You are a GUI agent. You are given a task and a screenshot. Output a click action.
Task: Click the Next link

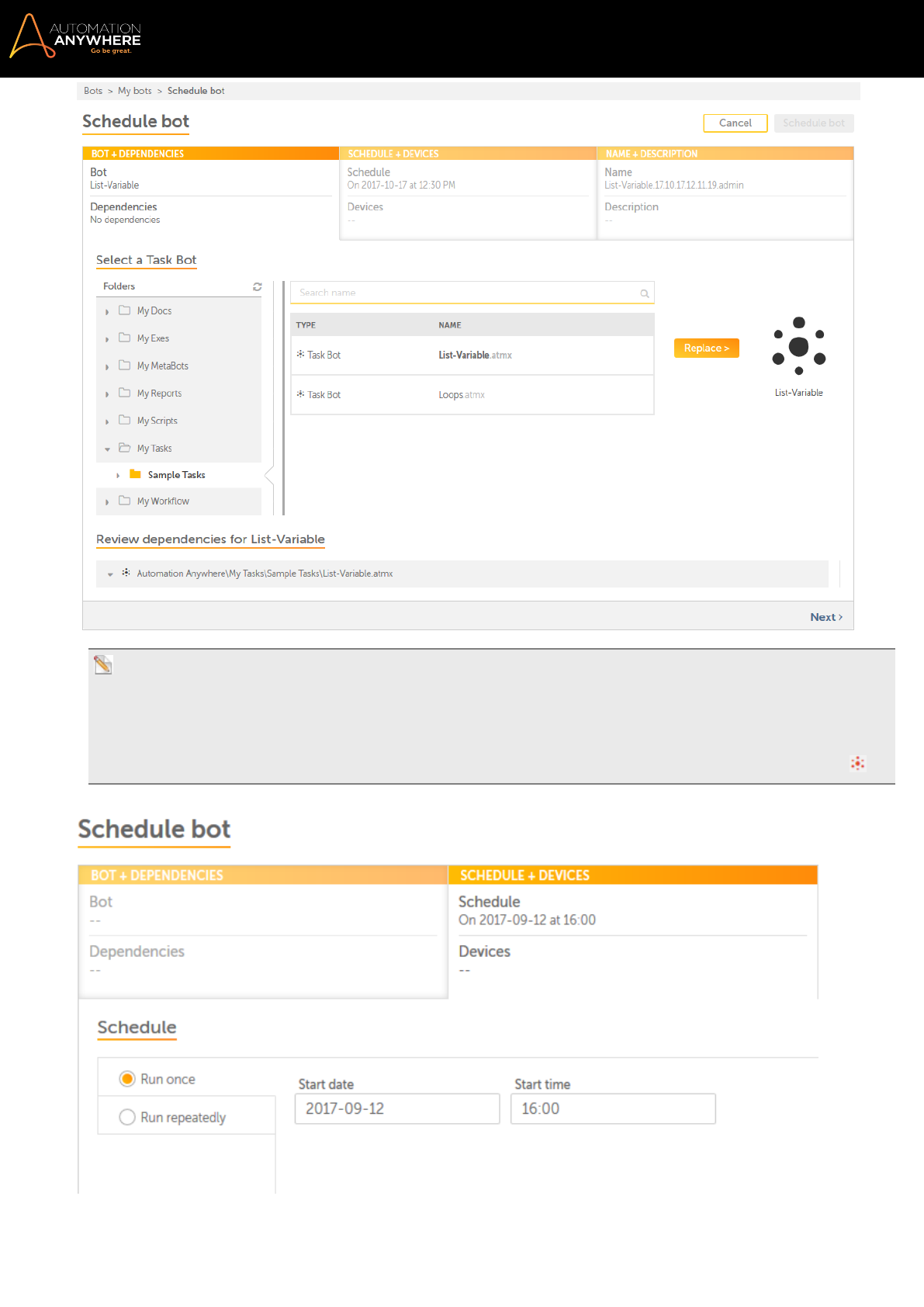(x=825, y=617)
